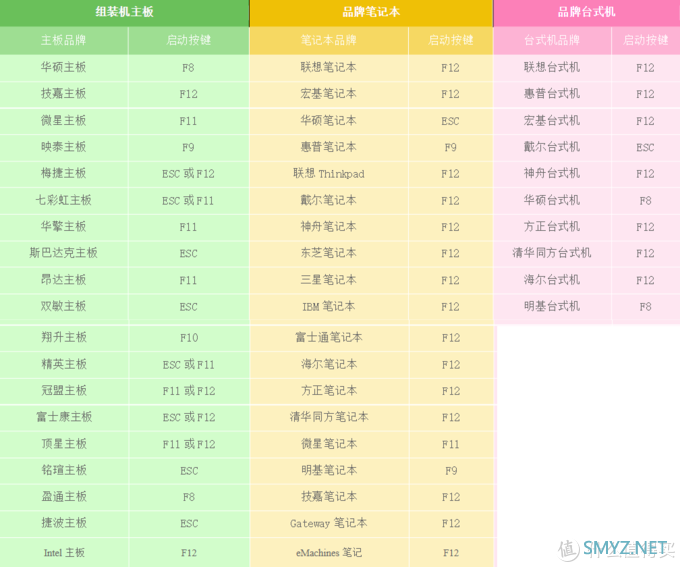Image resolution: width=680 pixels, height=567 pixels.
Task: Select the 捷波主板 cell
Action: pos(64,523)
